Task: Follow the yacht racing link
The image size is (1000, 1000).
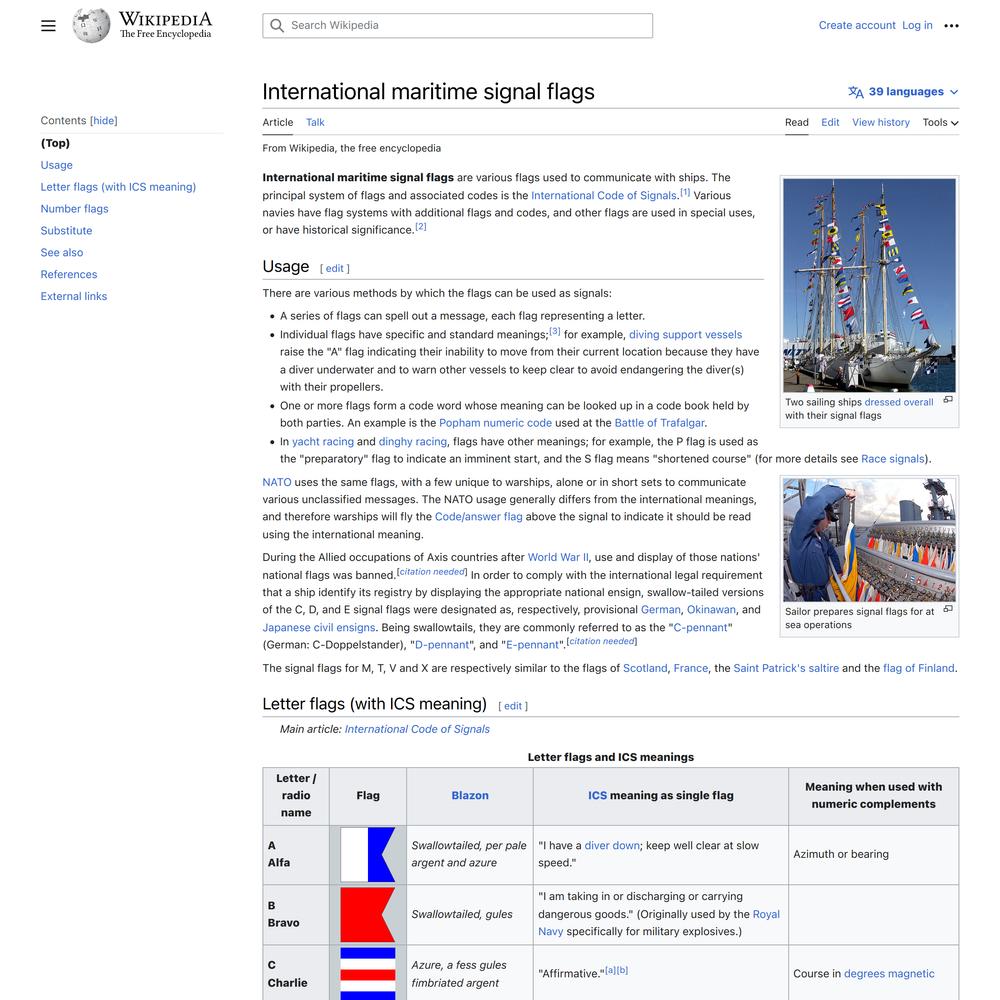Action: click(x=323, y=441)
